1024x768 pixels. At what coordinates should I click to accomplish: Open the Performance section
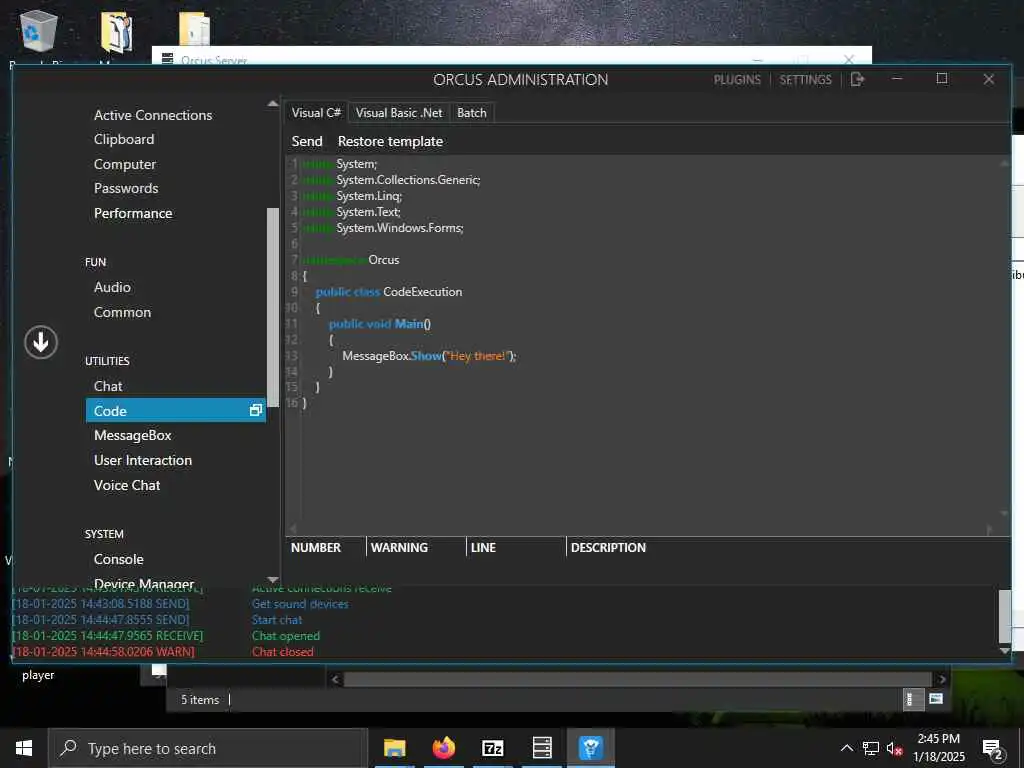coord(133,213)
